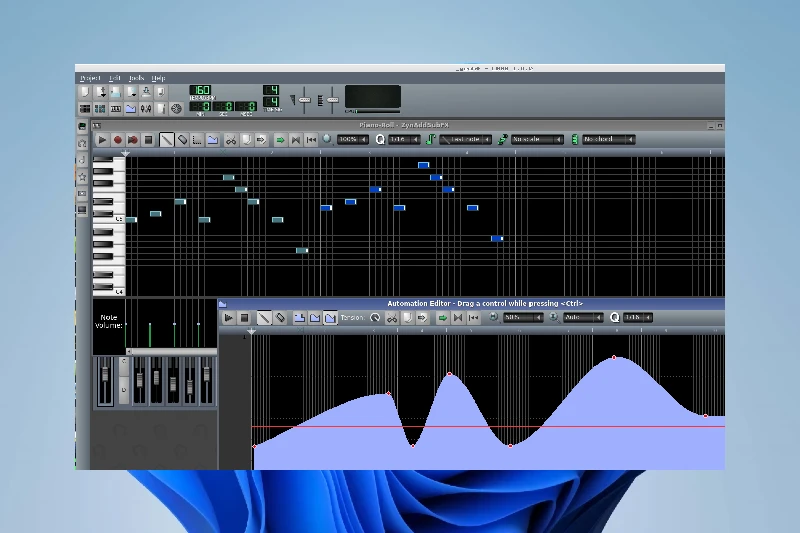Toggle discrete progression in Automation Editor

point(299,318)
